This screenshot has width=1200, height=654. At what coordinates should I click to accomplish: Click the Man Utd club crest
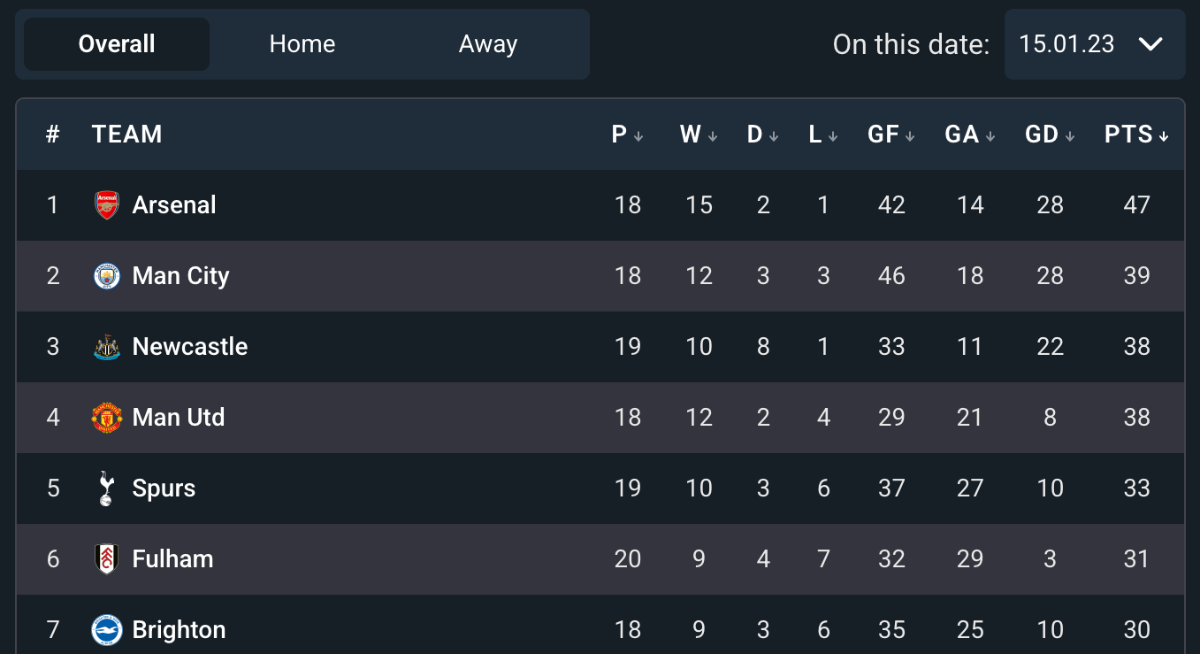[x=107, y=418]
